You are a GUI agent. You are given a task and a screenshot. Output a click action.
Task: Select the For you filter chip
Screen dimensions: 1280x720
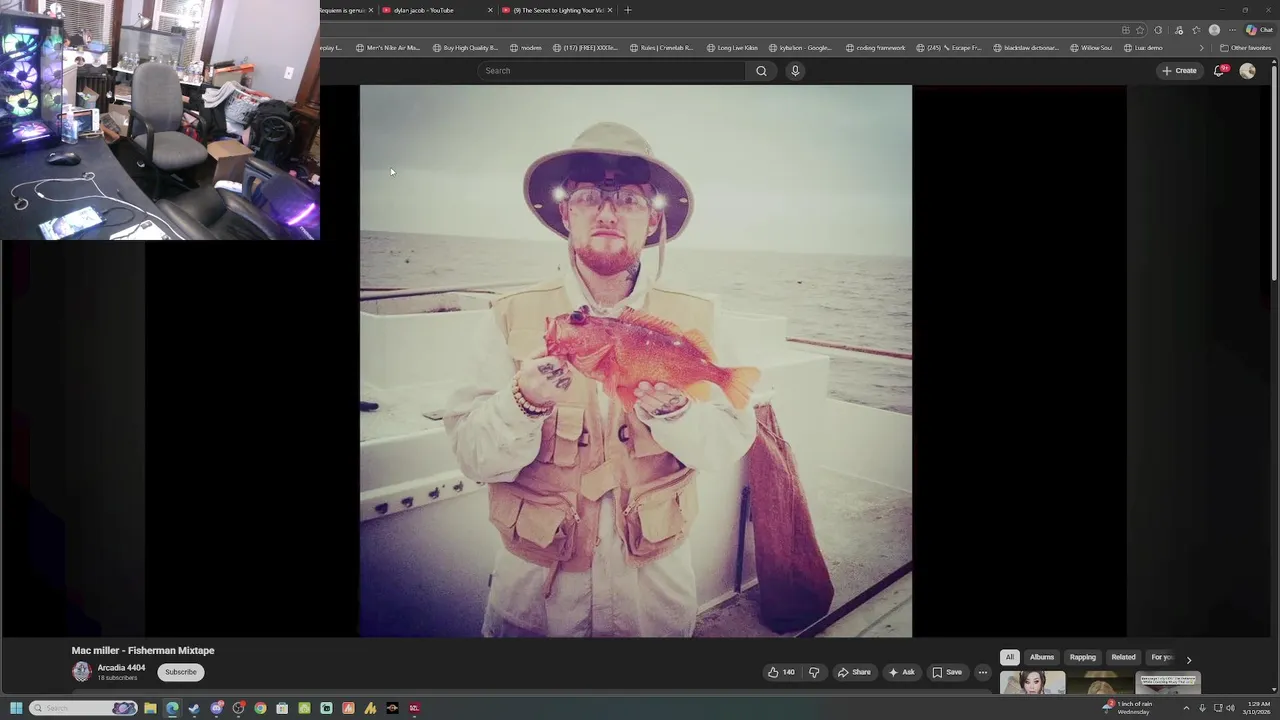pyautogui.click(x=1161, y=657)
